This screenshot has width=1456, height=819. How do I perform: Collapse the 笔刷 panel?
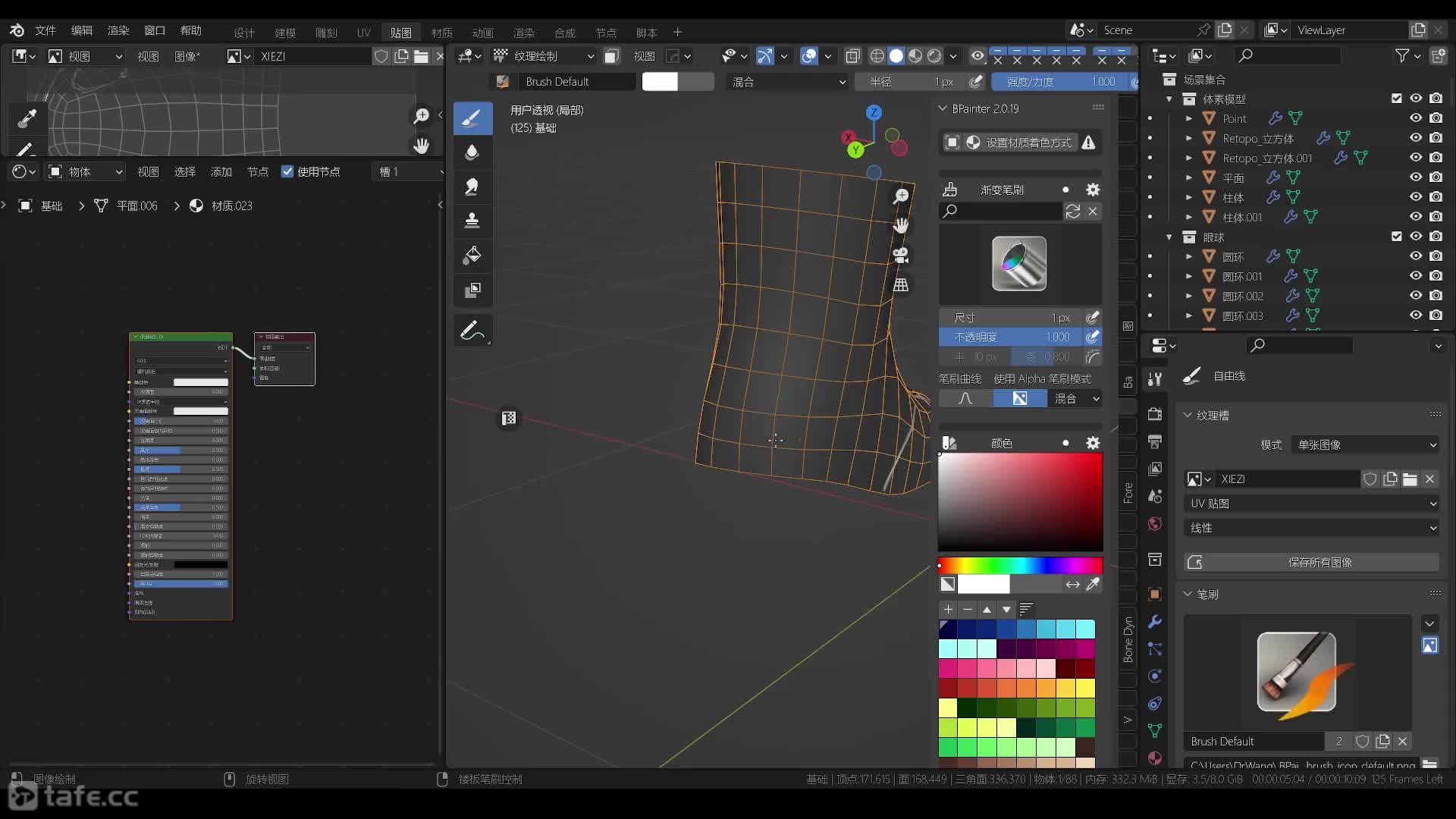click(1188, 595)
